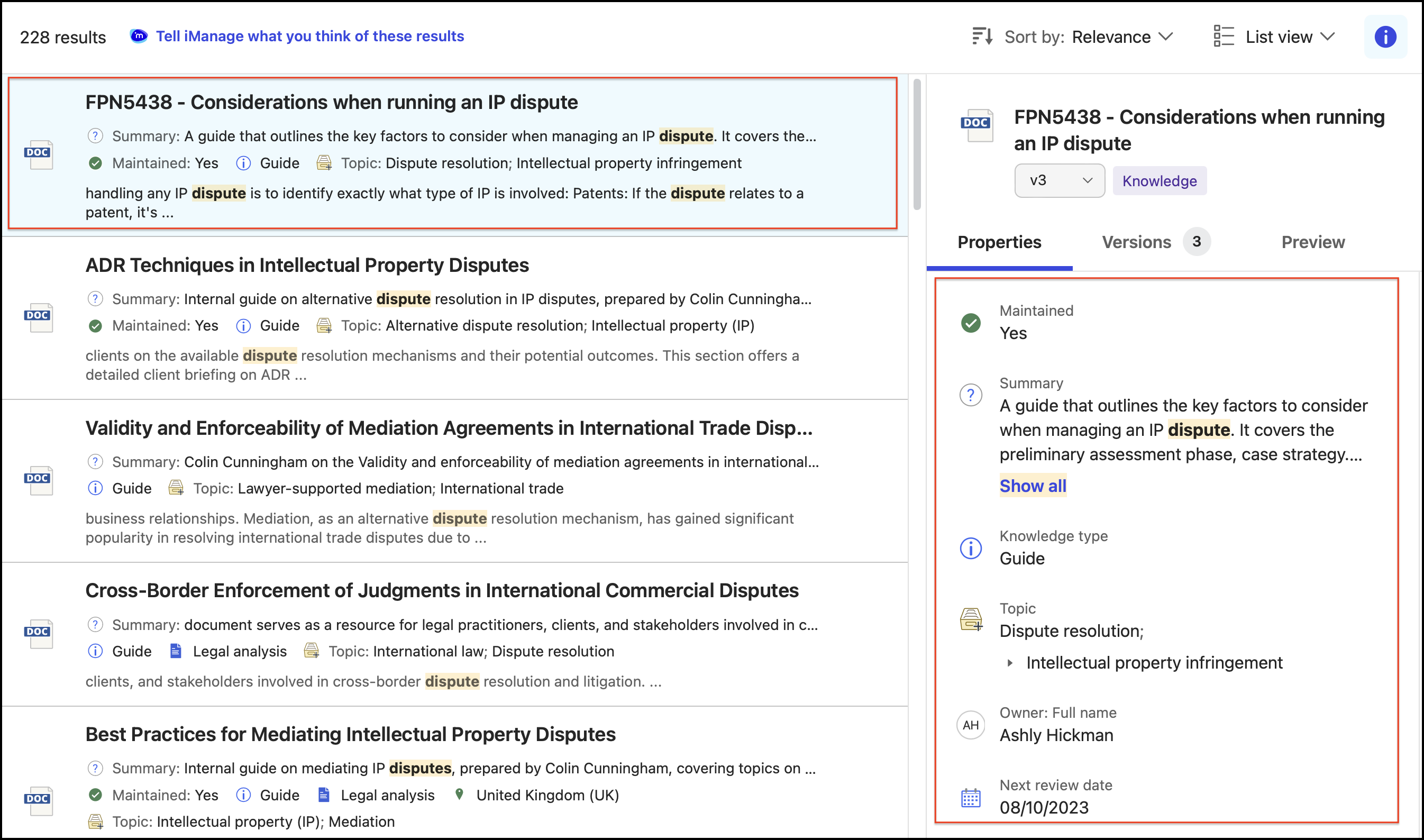Image resolution: width=1424 pixels, height=840 pixels.
Task: Switch to the Preview tab
Action: tap(1312, 242)
